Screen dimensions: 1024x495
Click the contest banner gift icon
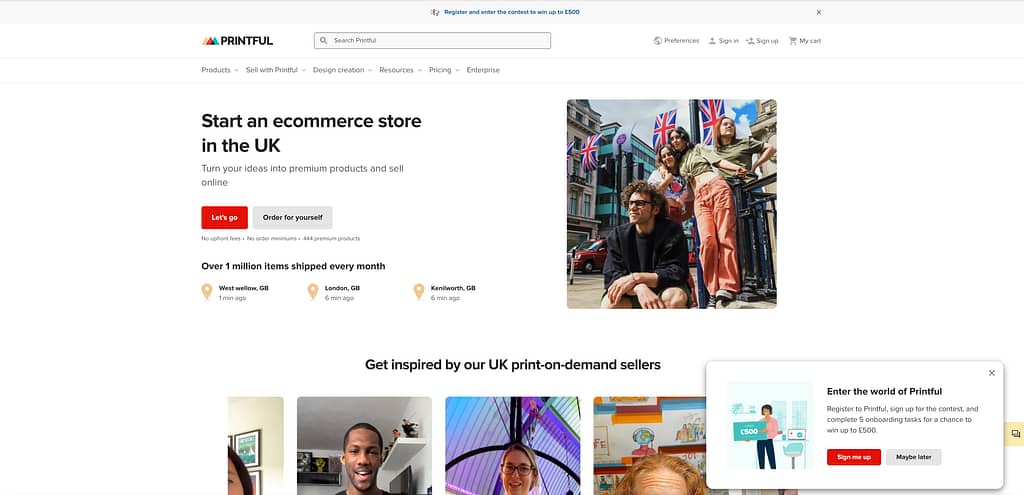[x=435, y=12]
